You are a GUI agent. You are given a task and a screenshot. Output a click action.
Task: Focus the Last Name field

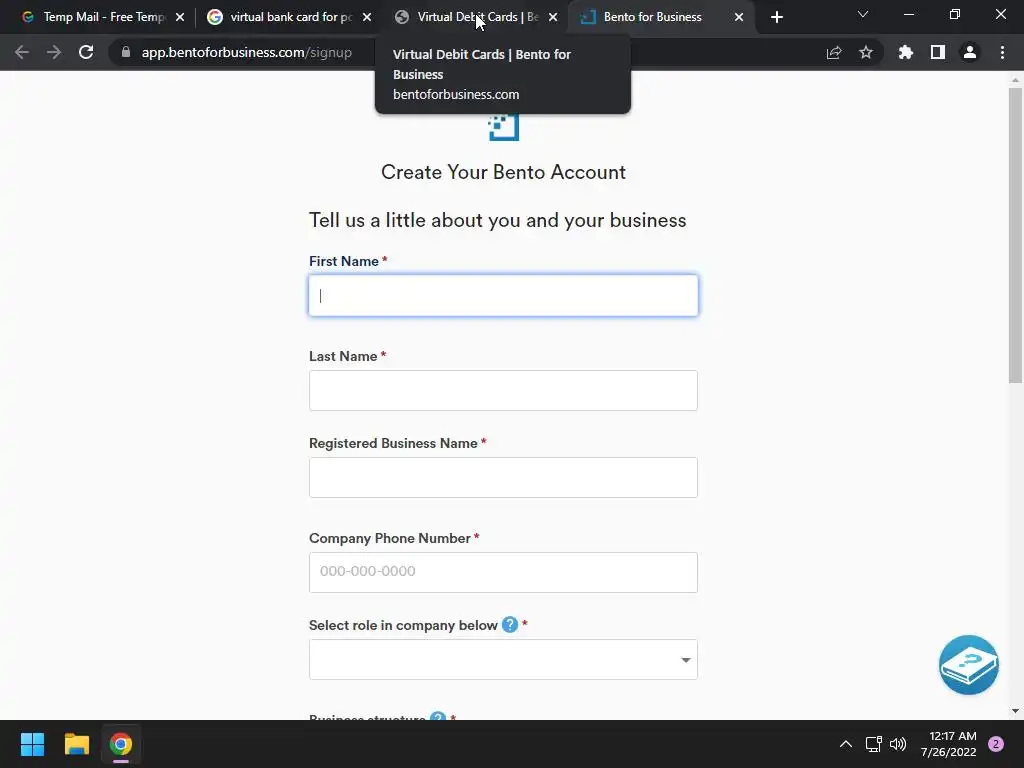(504, 391)
